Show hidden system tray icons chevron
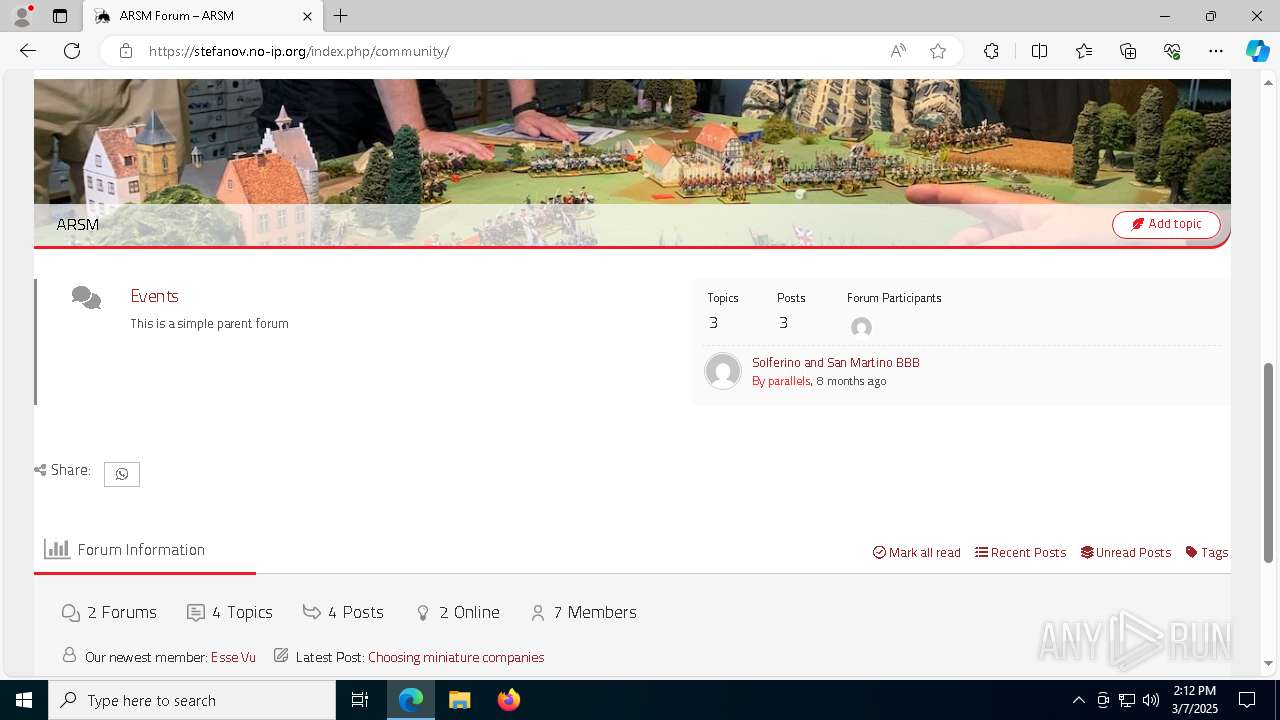1280x720 pixels. (x=1078, y=700)
